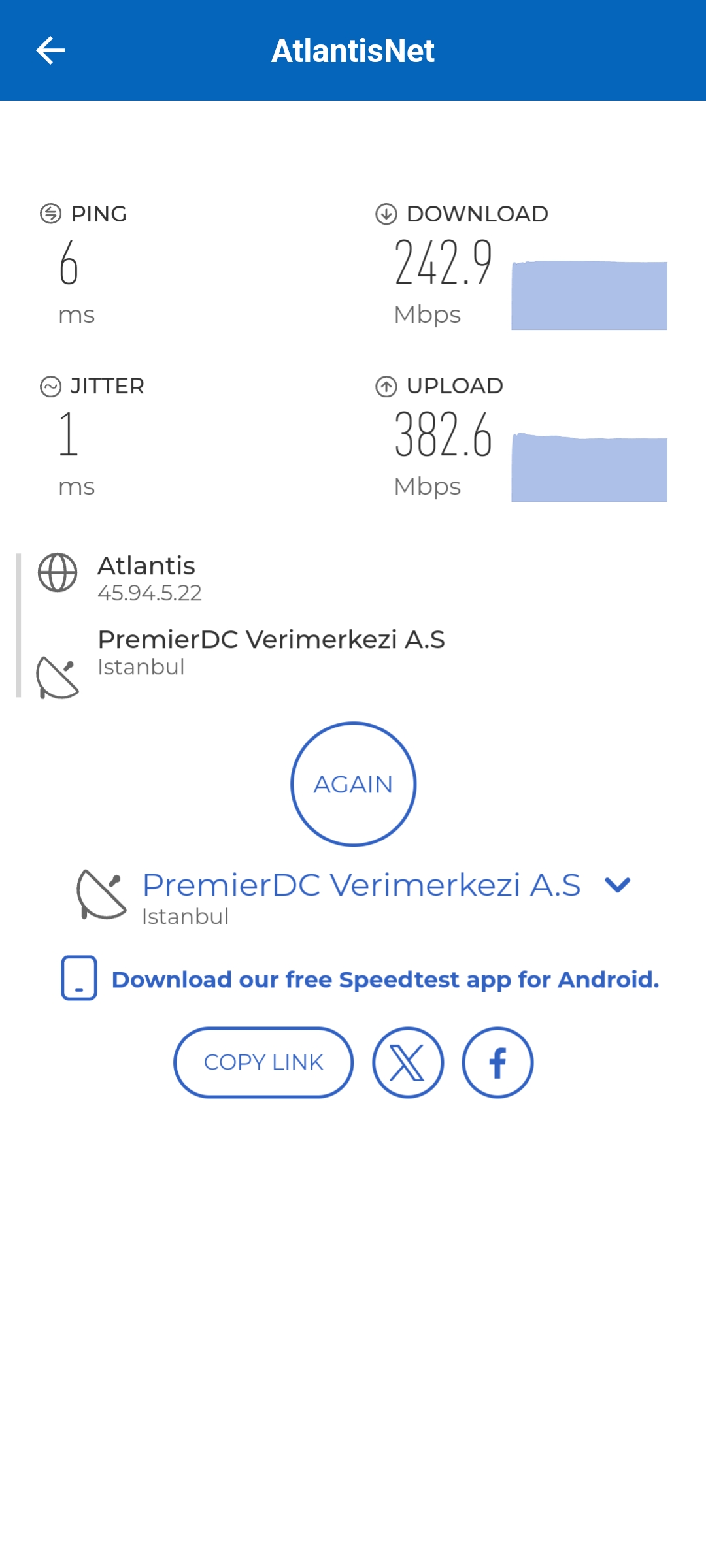Open the free Speedtest Android app link
The height and width of the screenshot is (1568, 706).
click(385, 979)
